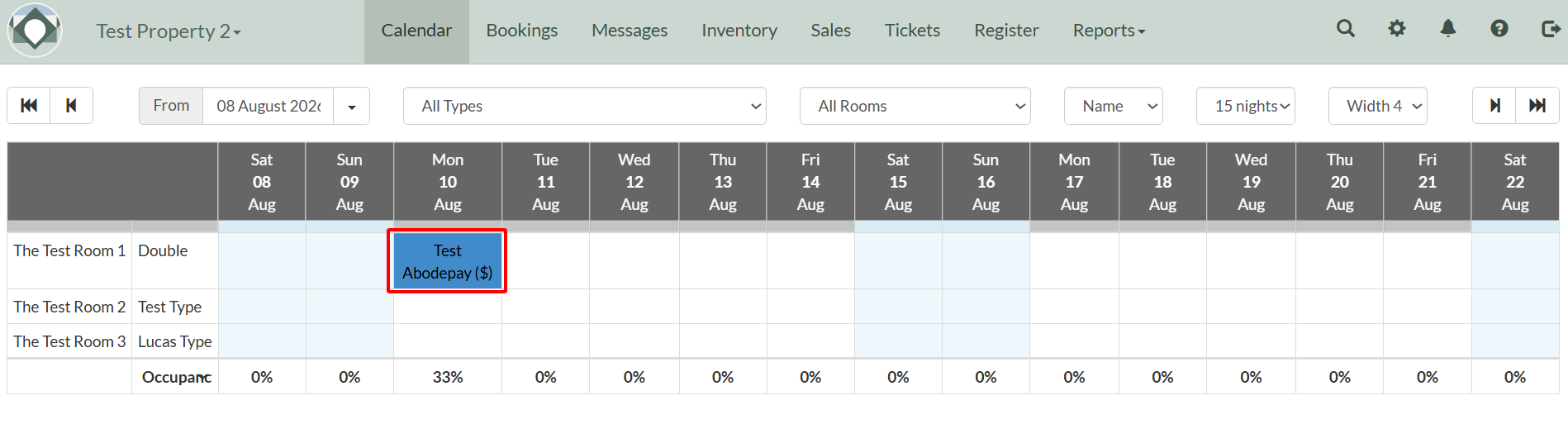The width and height of the screenshot is (1568, 424).
Task: Click The Test Room 2 row label
Action: tap(69, 307)
